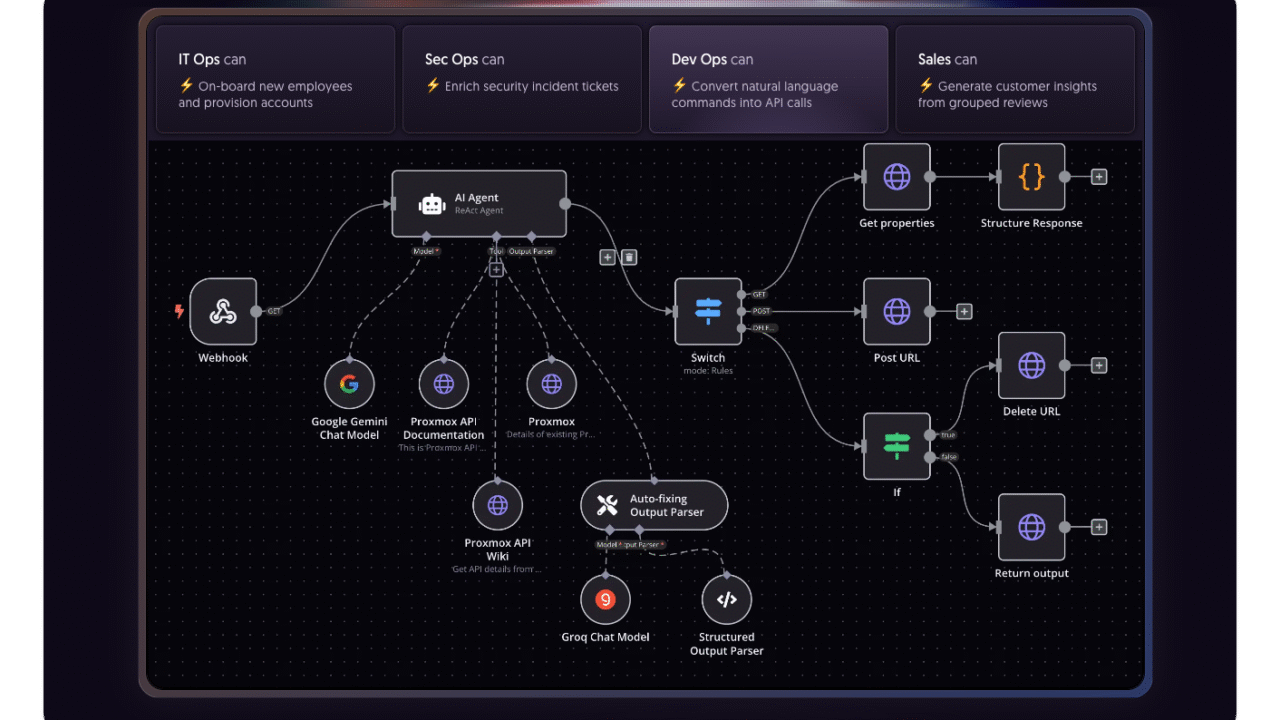Viewport: 1280px width, 720px height.
Task: Select the Get properties HTTP node
Action: [896, 177]
